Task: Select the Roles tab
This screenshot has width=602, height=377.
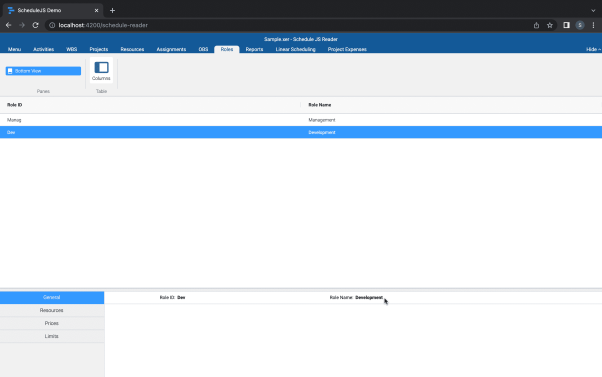Action: (x=227, y=49)
